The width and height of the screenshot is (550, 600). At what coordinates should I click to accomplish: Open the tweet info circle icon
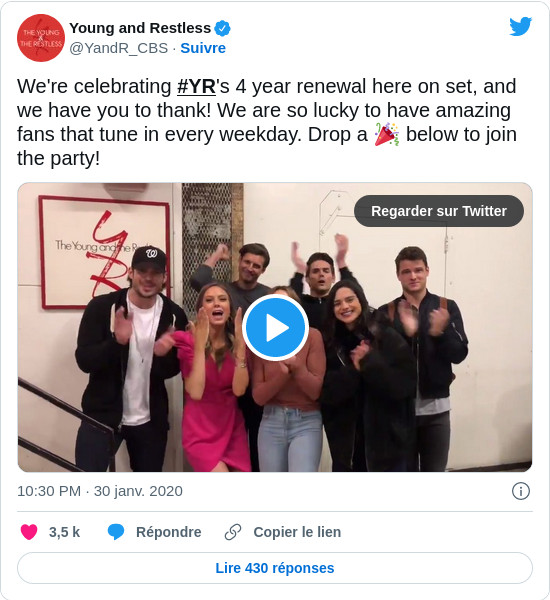click(521, 491)
